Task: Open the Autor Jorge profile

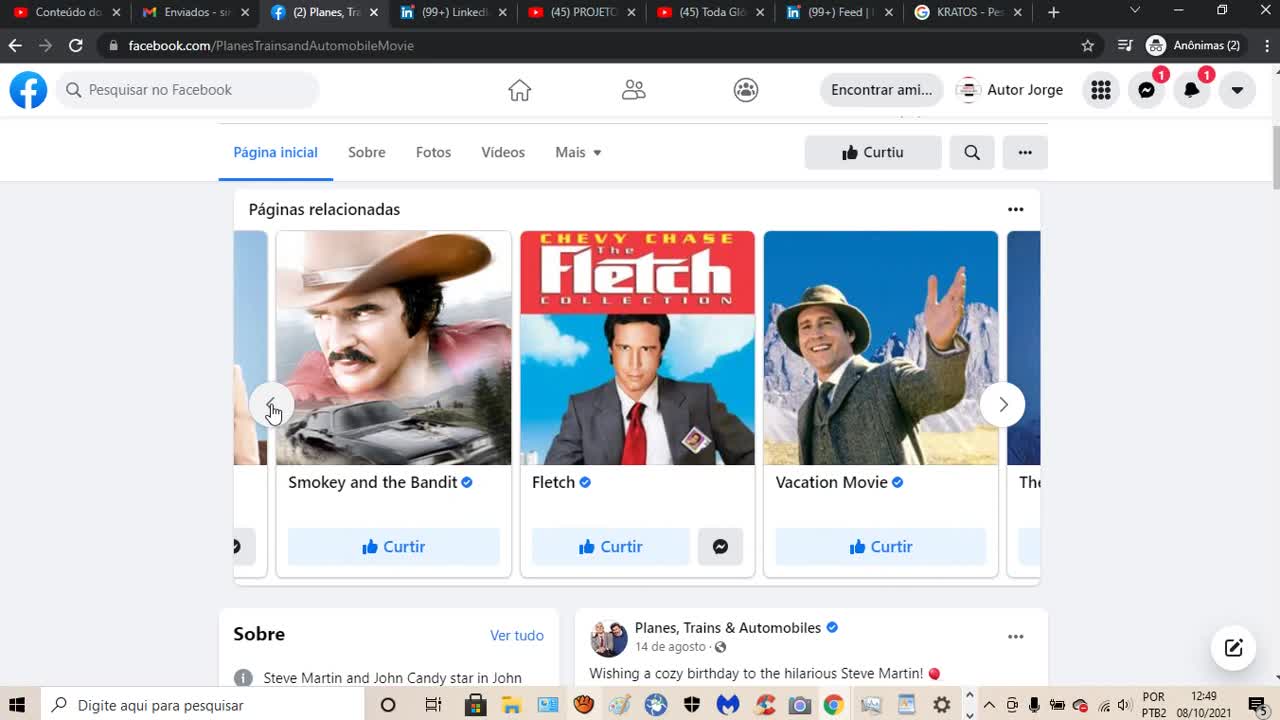Action: coord(1011,90)
